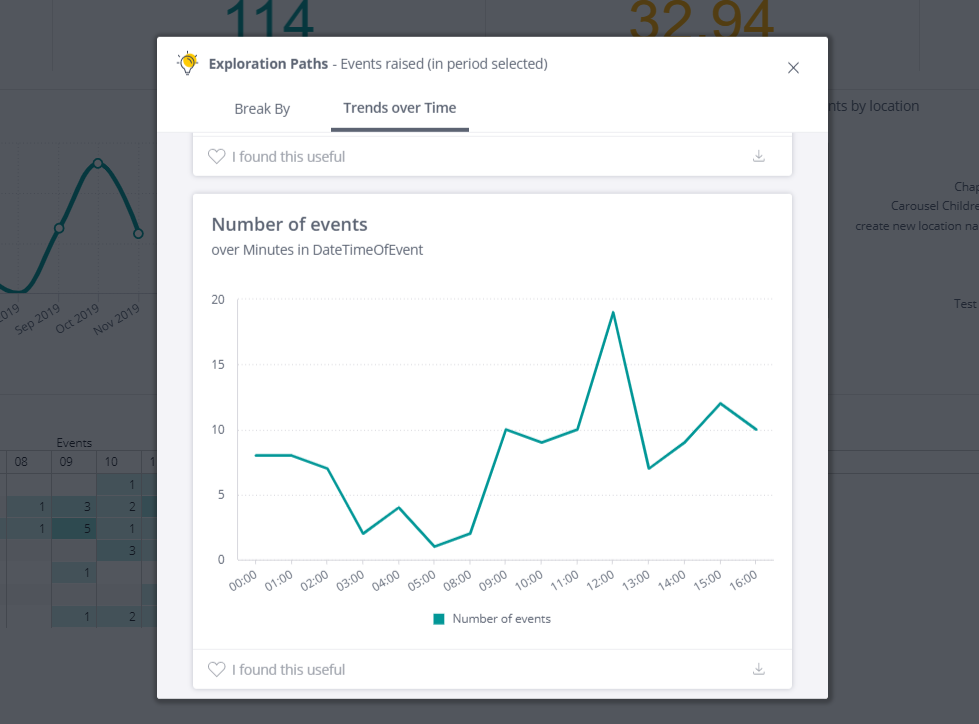Click 'create new location' entry in background
979x724 pixels.
tap(916, 226)
